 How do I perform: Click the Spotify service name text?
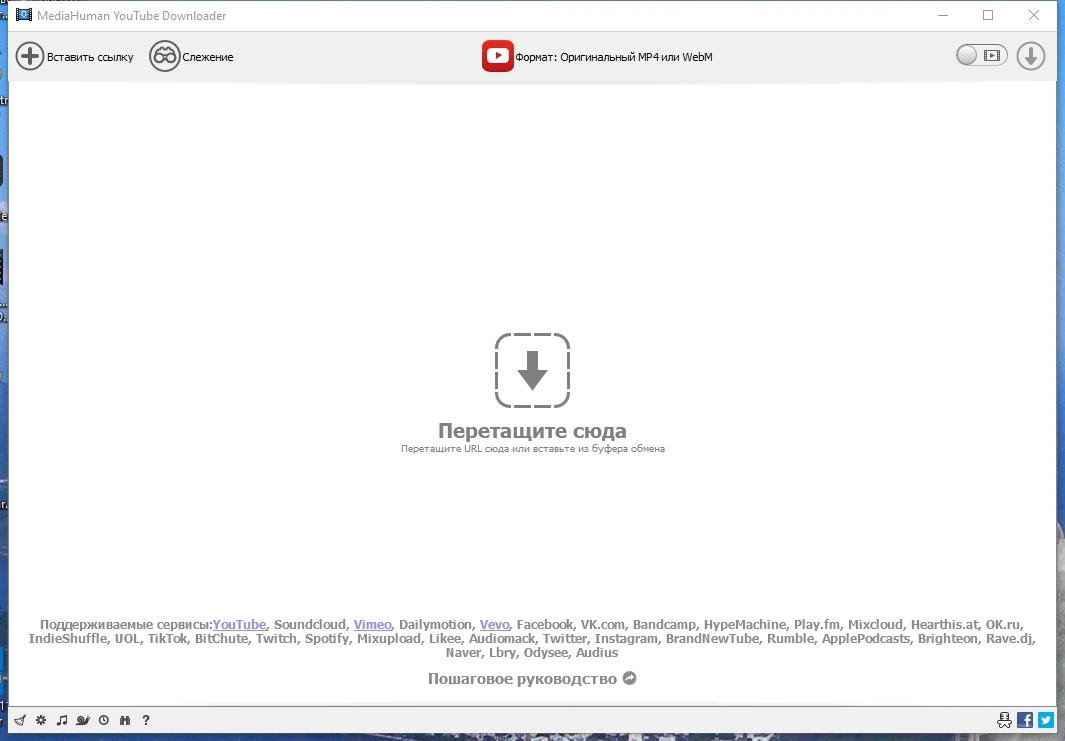tap(327, 638)
